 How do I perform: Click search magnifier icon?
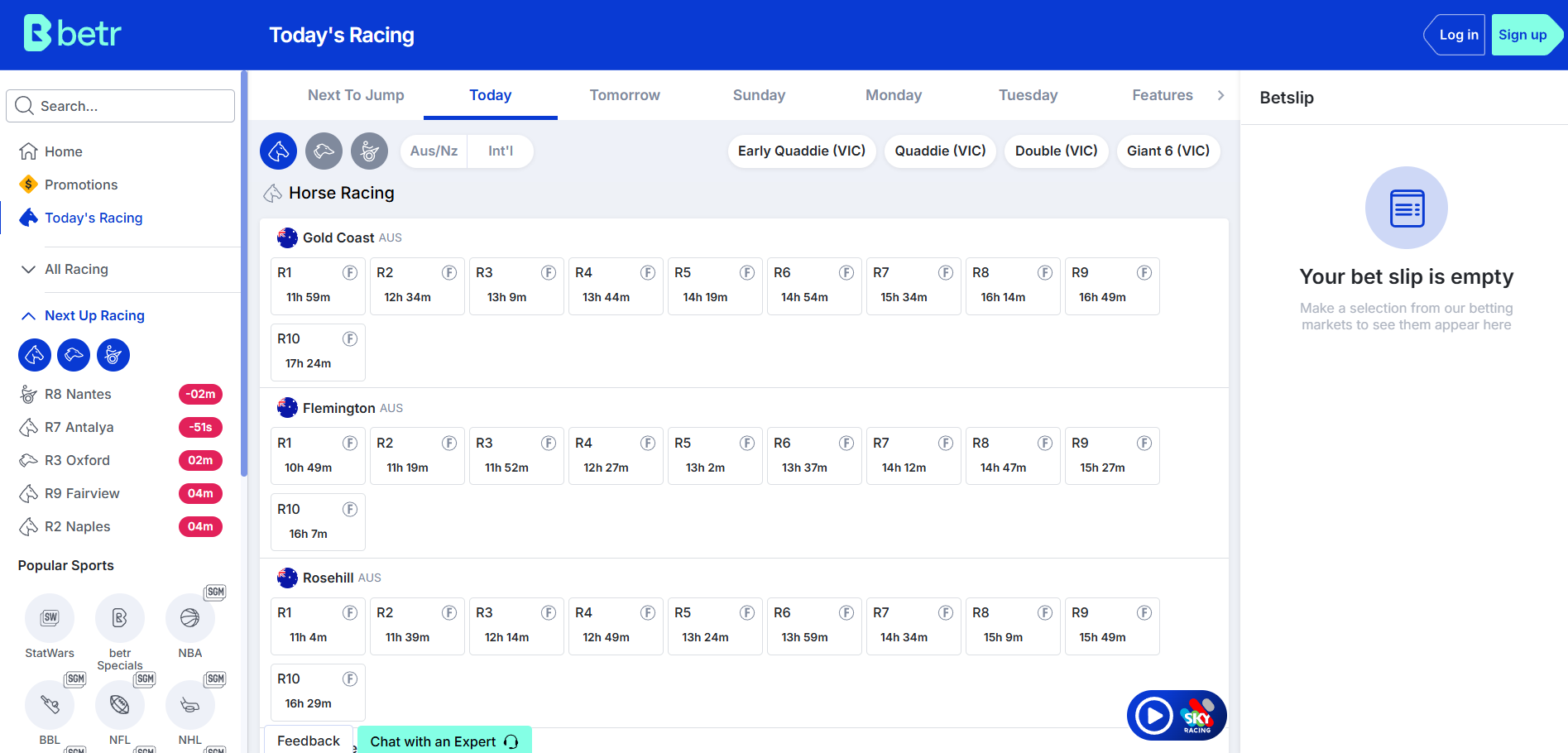25,106
